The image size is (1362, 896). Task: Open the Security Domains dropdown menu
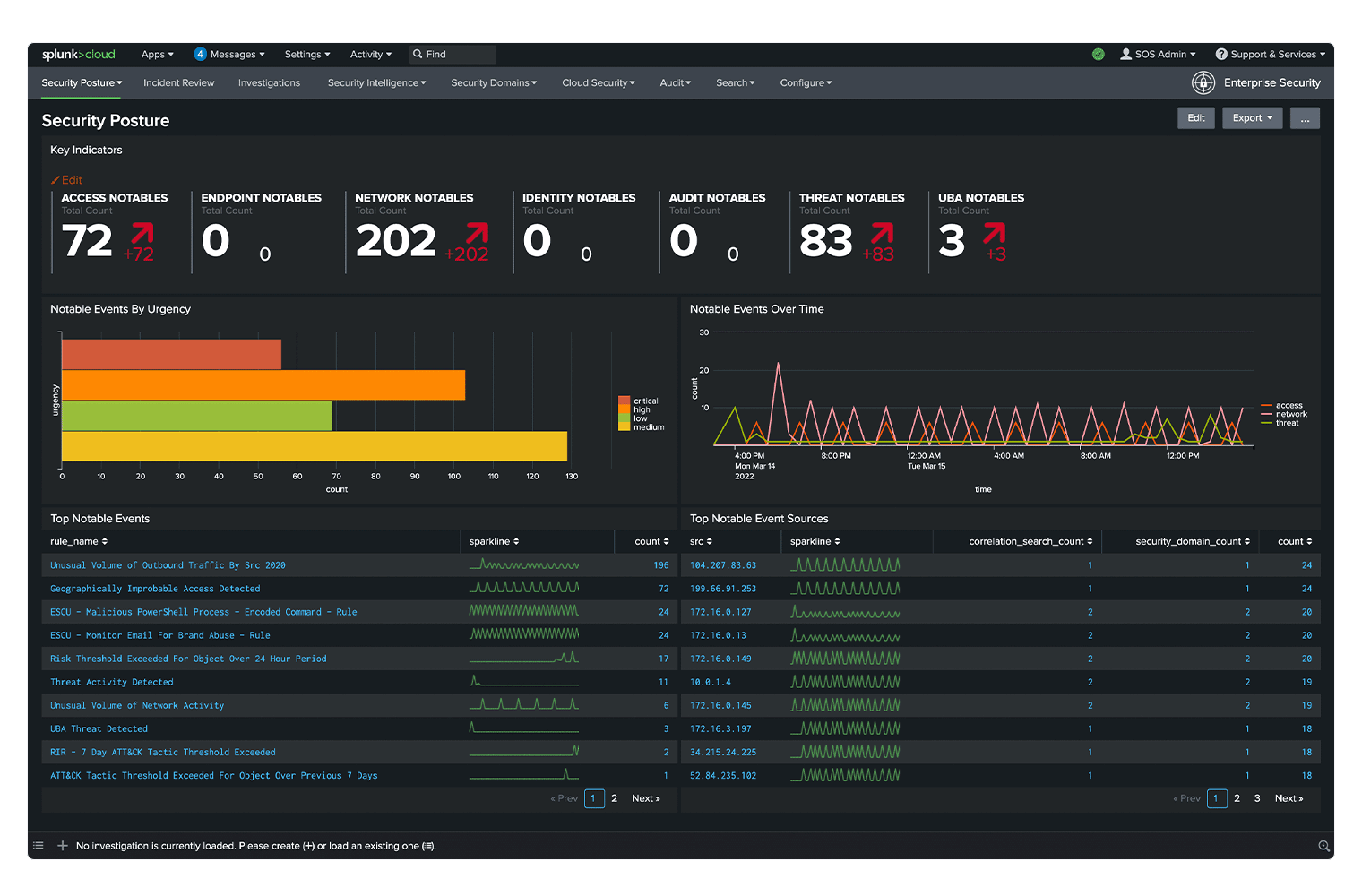pos(493,82)
